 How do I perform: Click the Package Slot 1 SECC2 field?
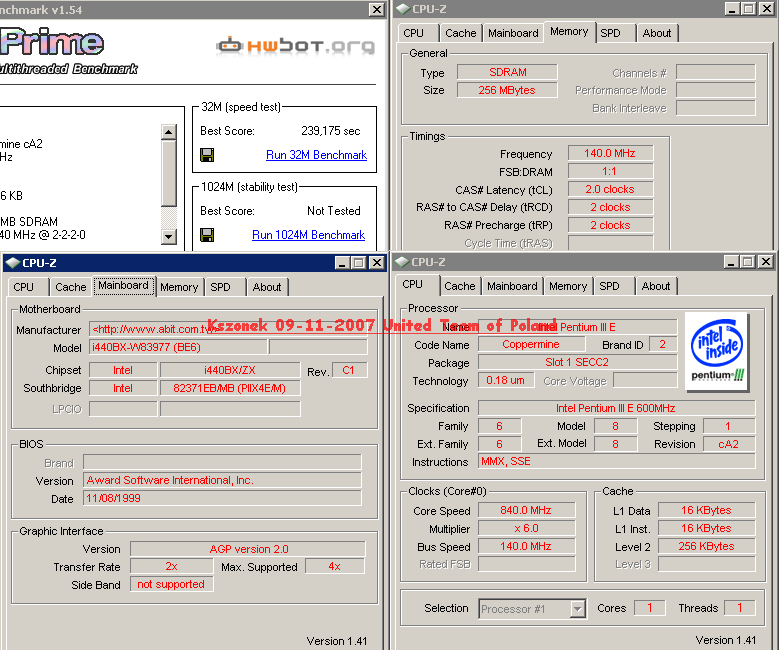pyautogui.click(x=577, y=362)
